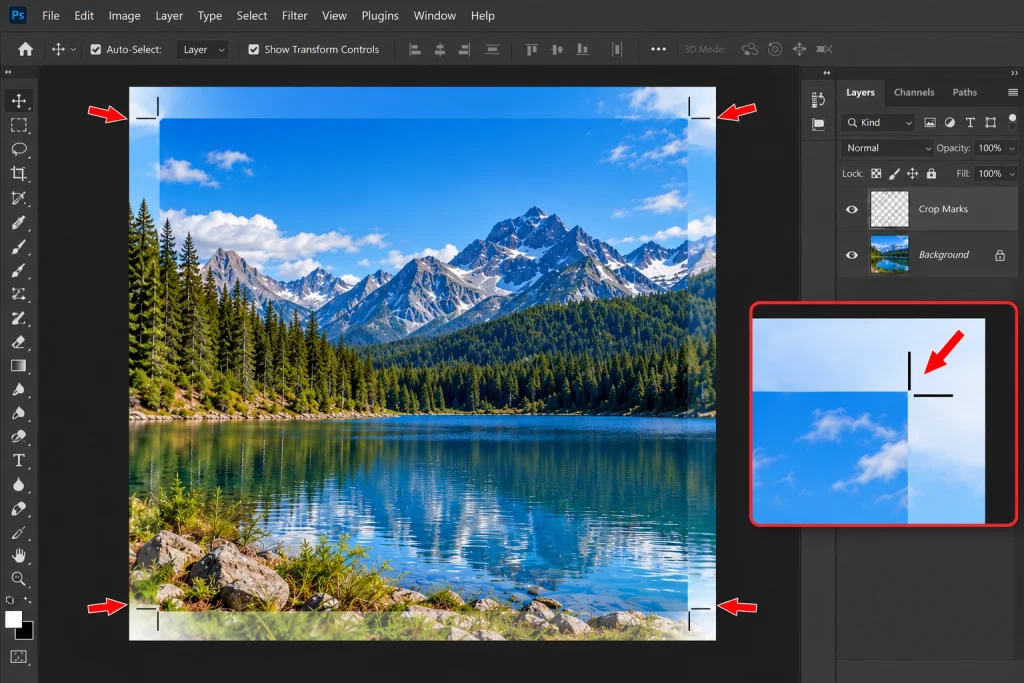The image size is (1024, 683).
Task: Click align left edges icon
Action: click(x=415, y=49)
